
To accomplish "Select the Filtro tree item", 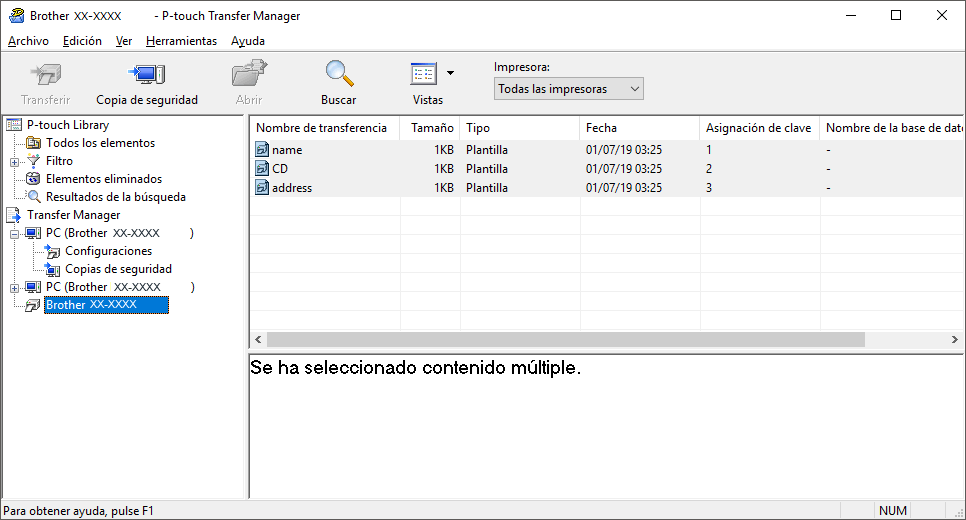I will point(59,161).
